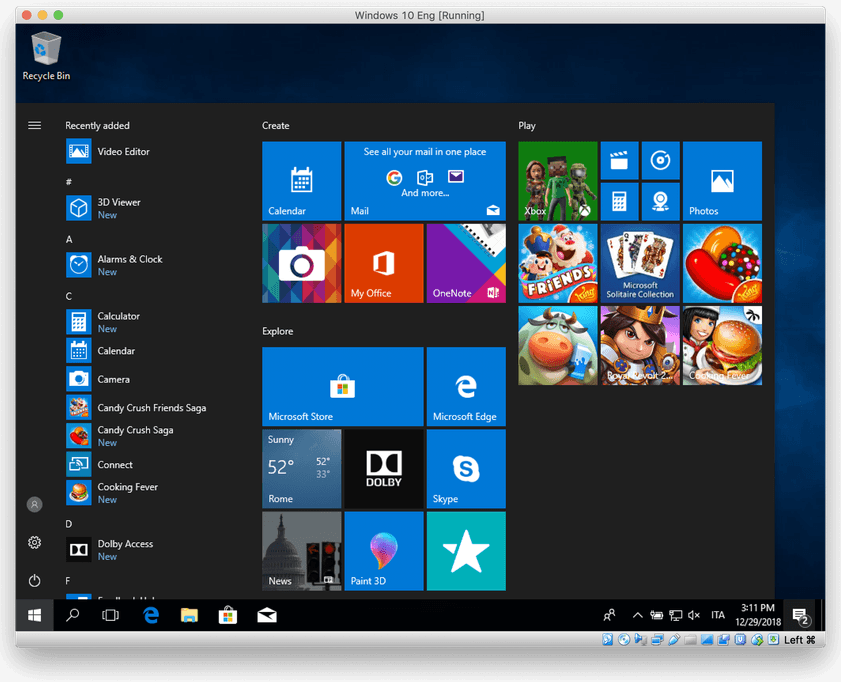
Task: Click the # section header
Action: pos(69,182)
